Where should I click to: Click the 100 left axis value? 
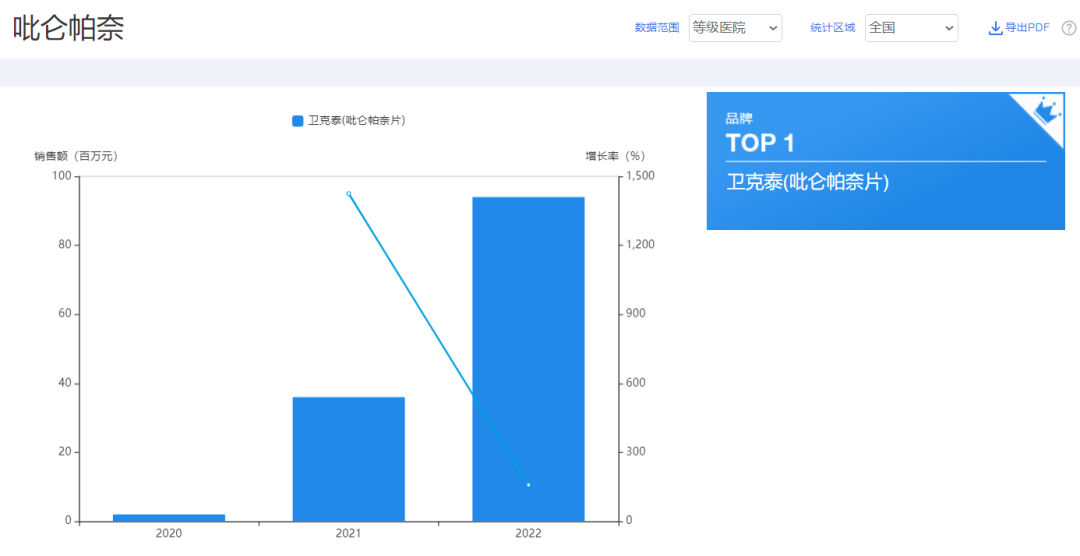tap(63, 176)
